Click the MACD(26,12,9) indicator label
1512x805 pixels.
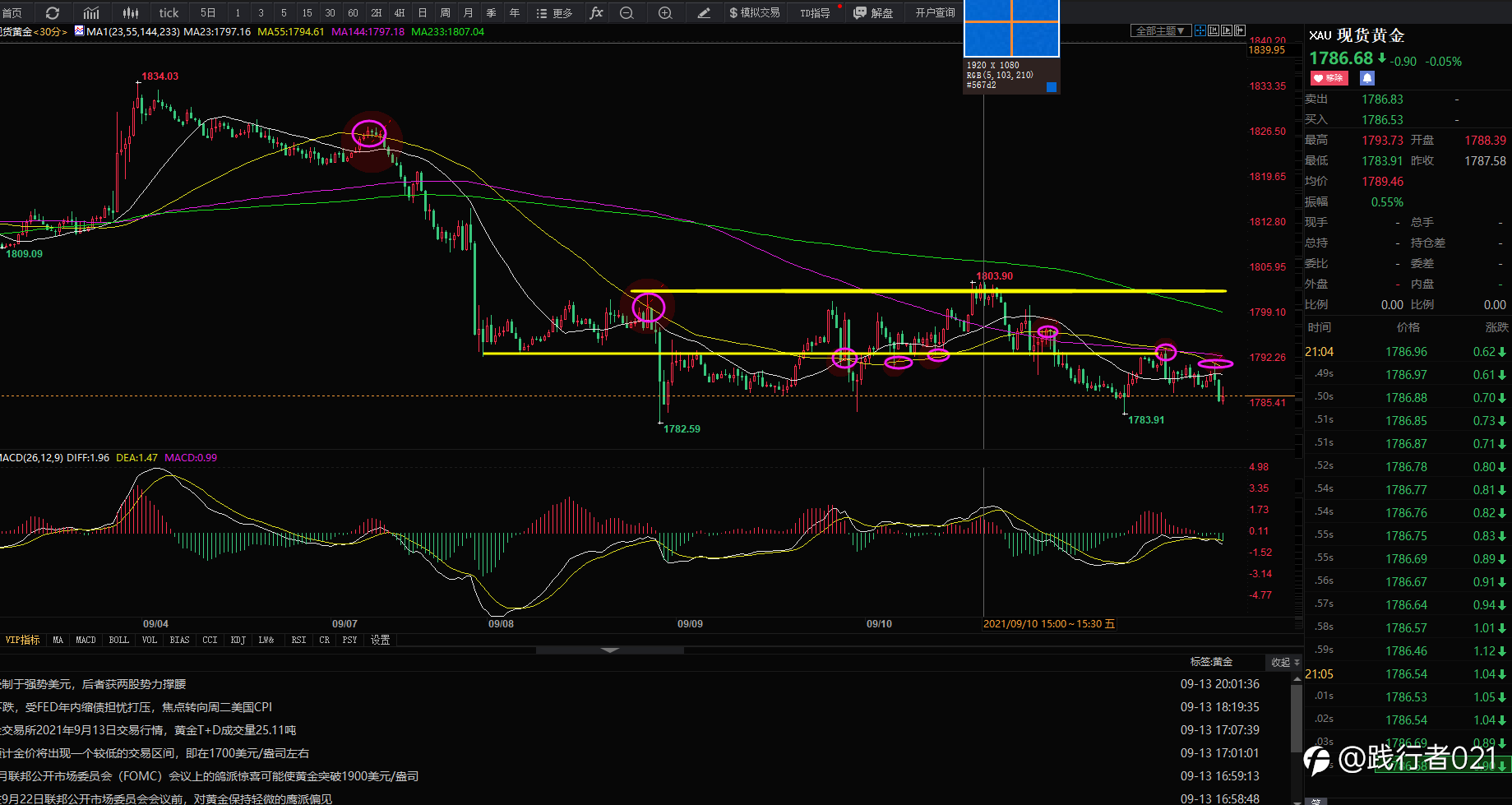(31, 458)
